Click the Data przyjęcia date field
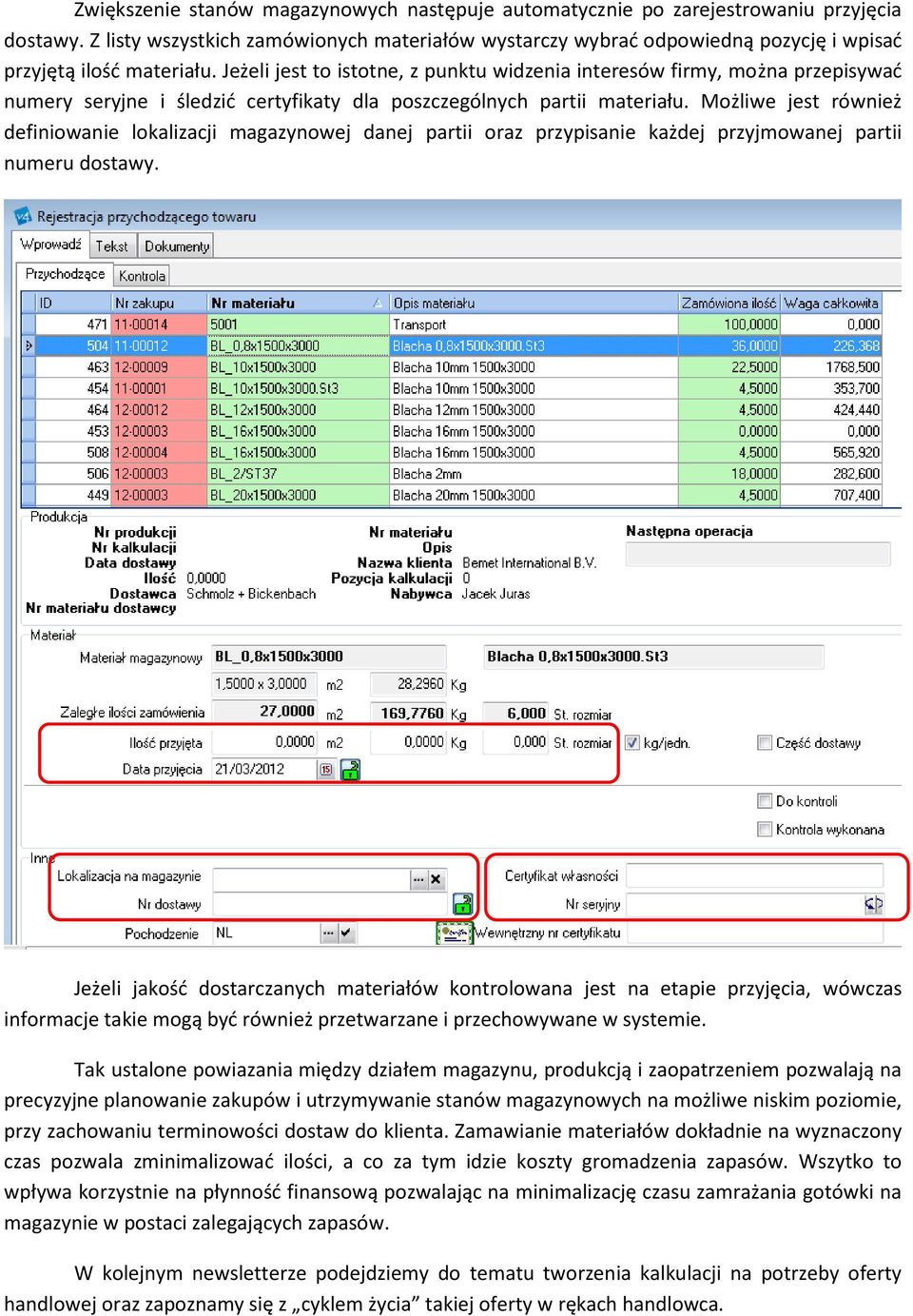 pyautogui.click(x=264, y=770)
